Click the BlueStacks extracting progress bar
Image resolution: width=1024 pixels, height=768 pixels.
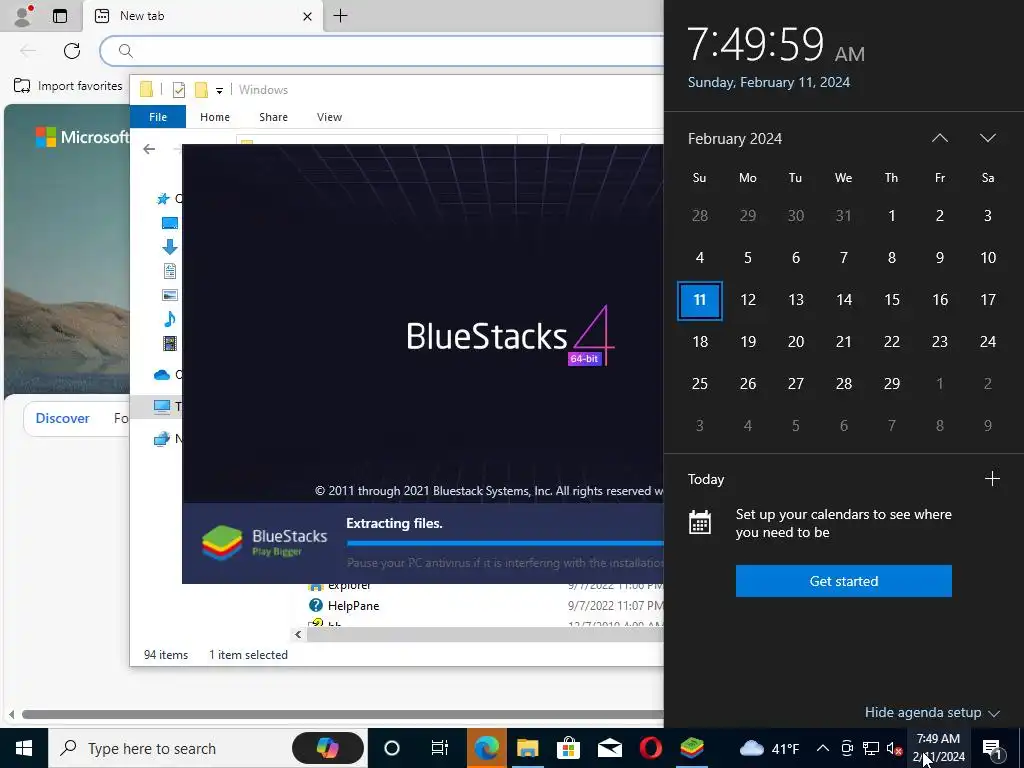(x=505, y=543)
